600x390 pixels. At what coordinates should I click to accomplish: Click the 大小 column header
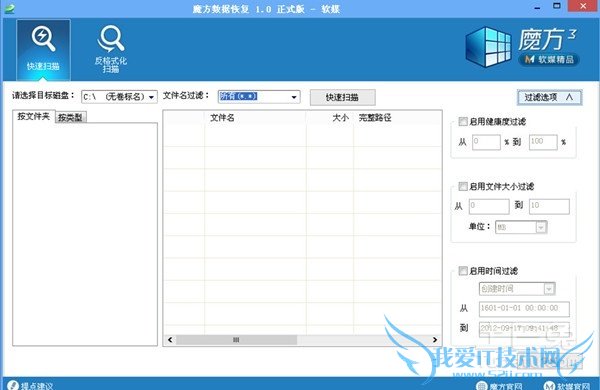pyautogui.click(x=330, y=117)
